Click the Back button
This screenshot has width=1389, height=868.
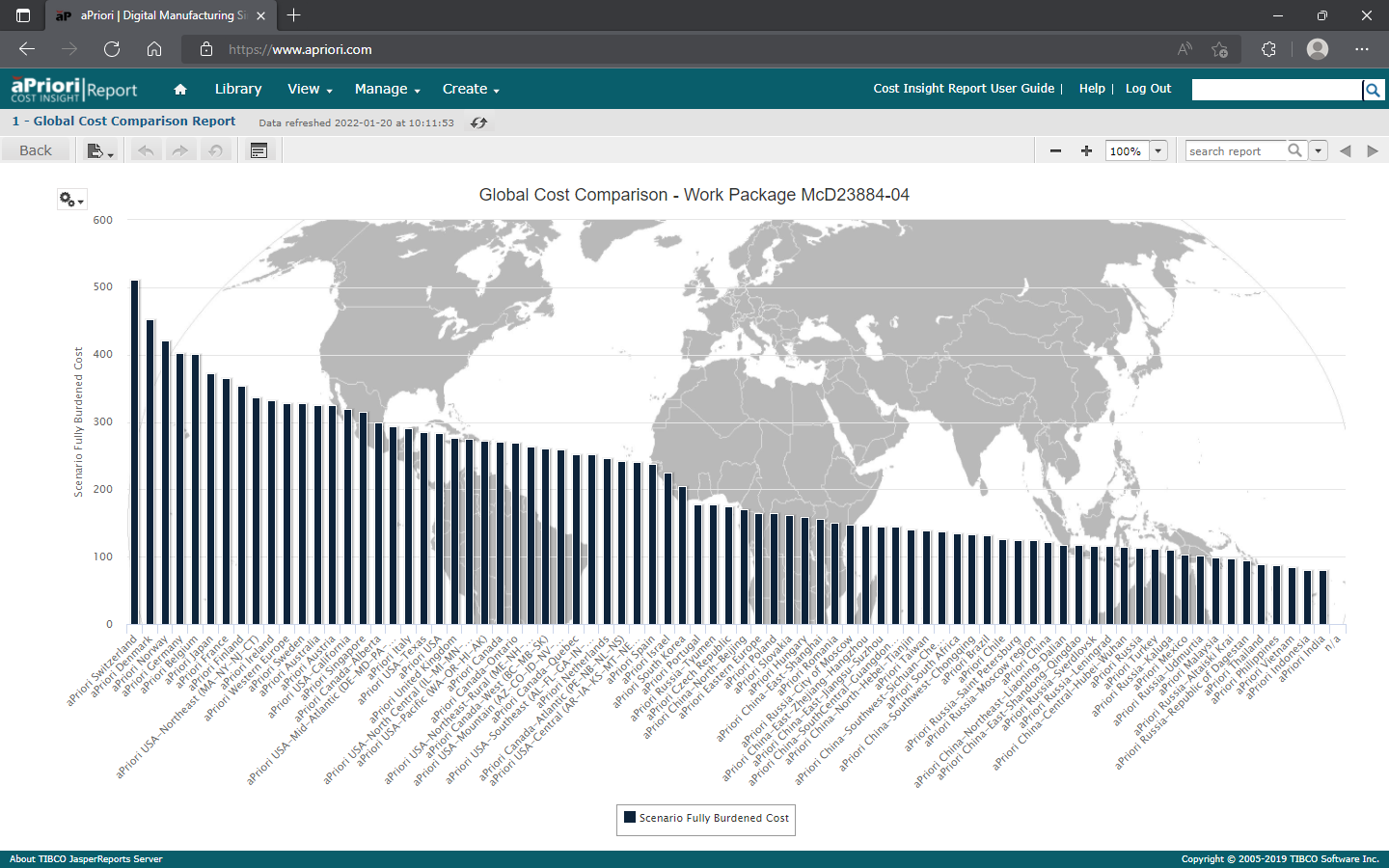[36, 150]
